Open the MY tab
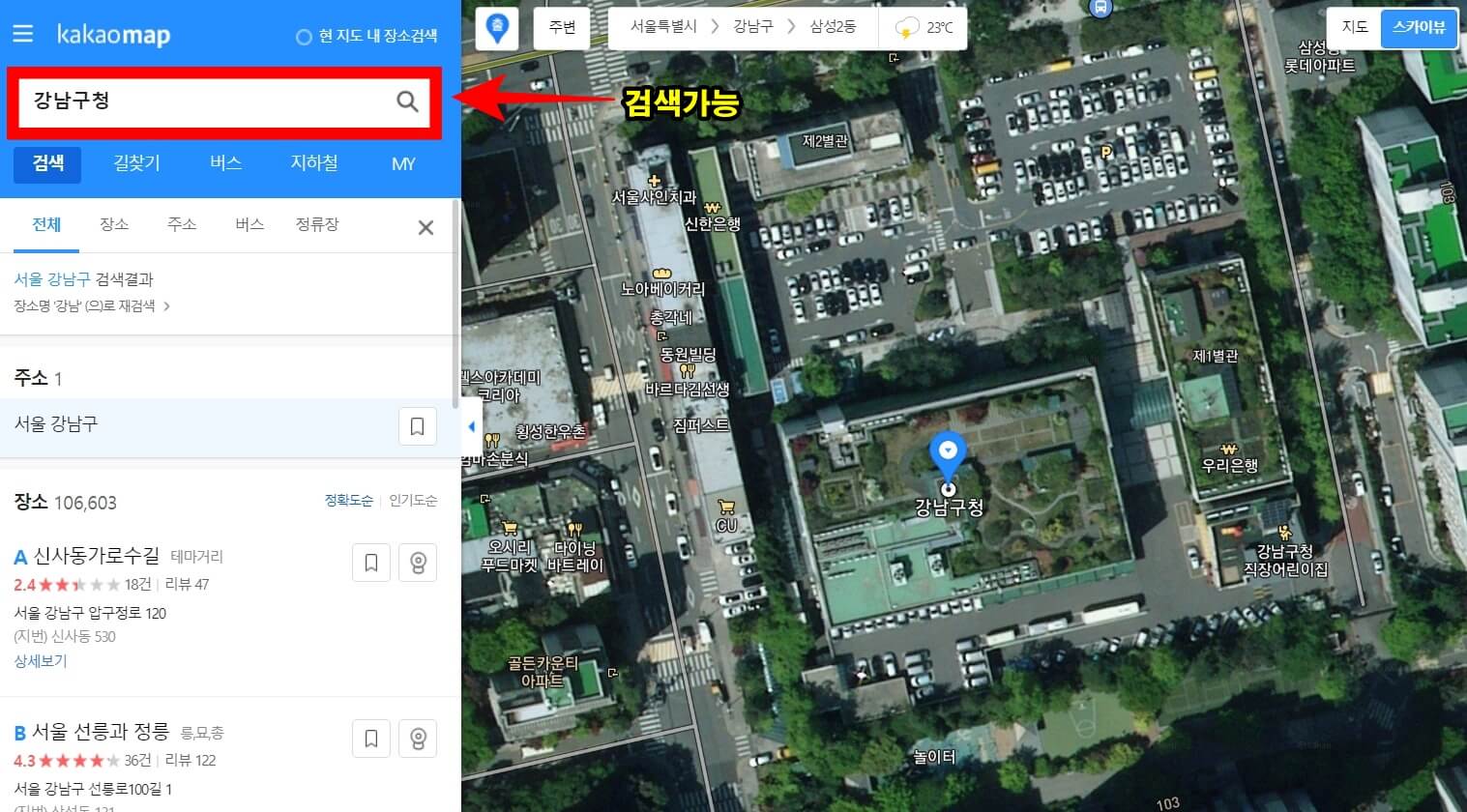This screenshot has height=812, width=1467. pyautogui.click(x=403, y=164)
